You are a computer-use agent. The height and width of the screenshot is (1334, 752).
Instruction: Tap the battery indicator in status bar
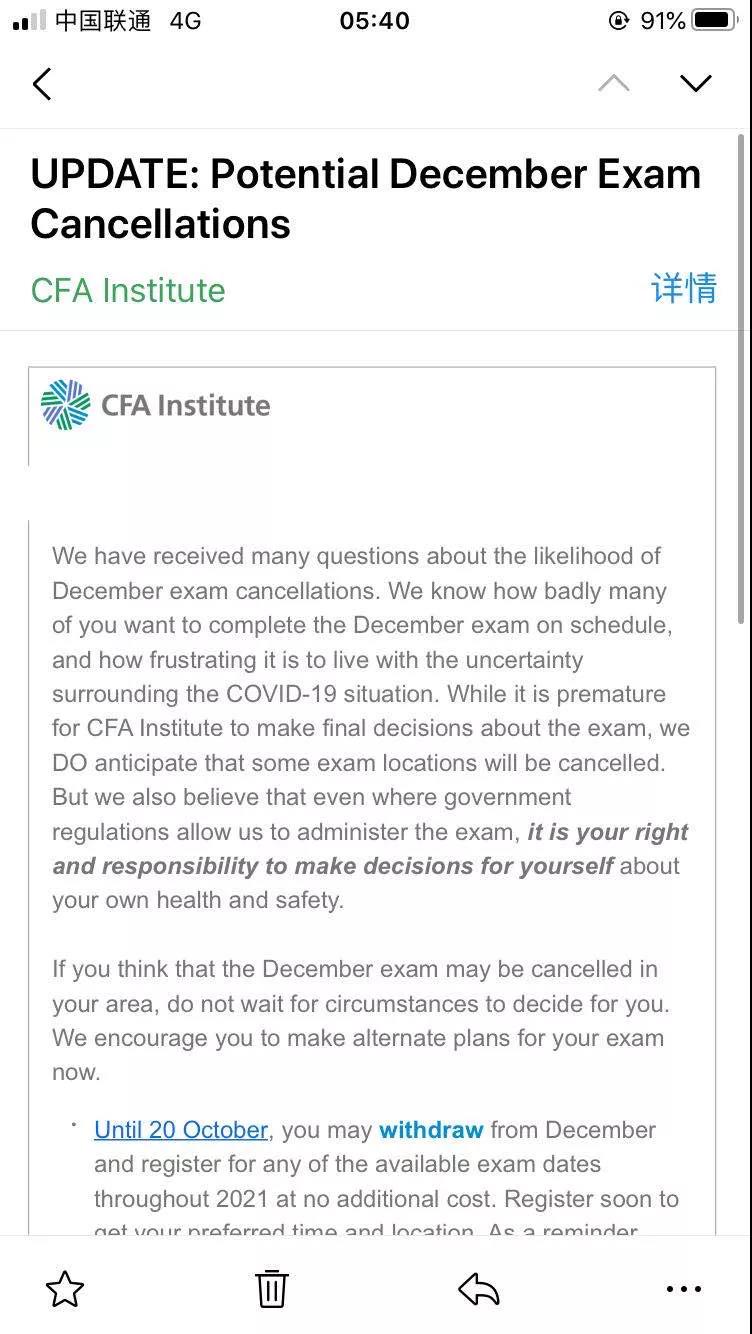point(714,21)
